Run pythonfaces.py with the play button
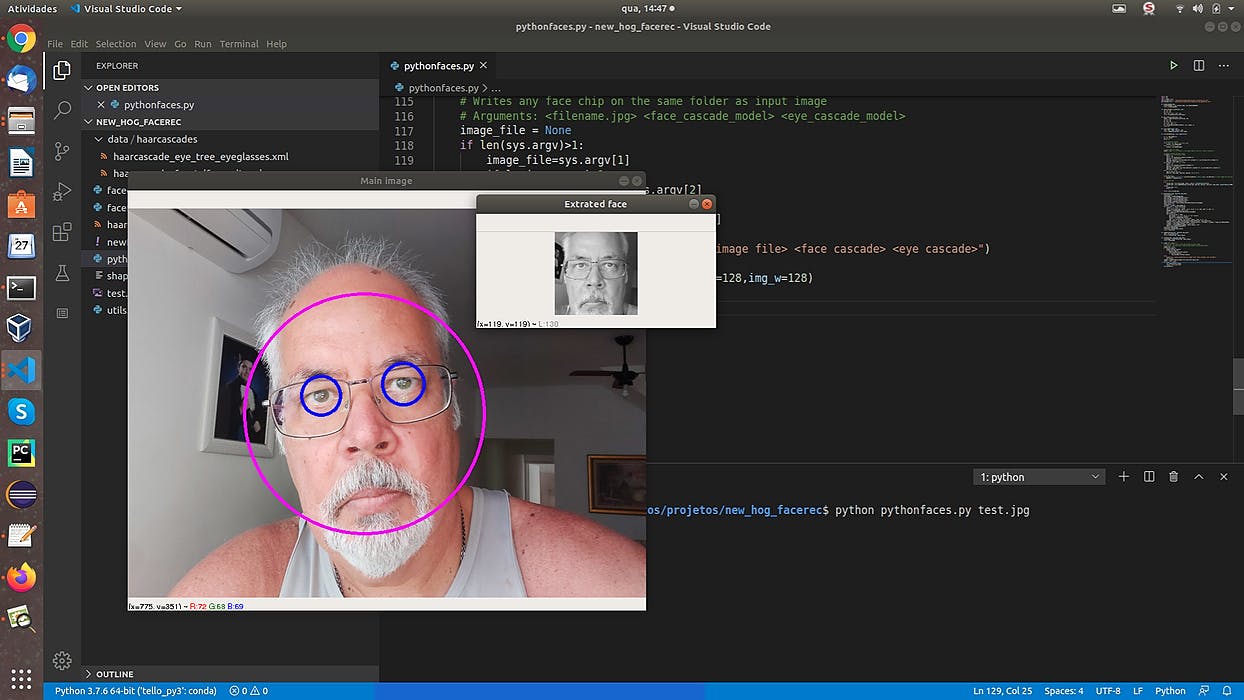Screen dimensions: 1244x700 pos(1172,65)
